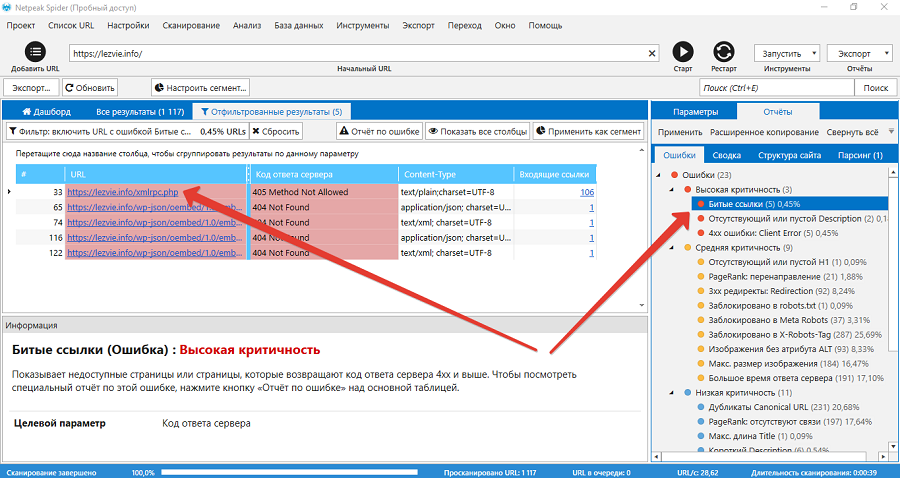
Task: Collapse the Средняя критичность (9) group
Action: pyautogui.click(x=672, y=248)
